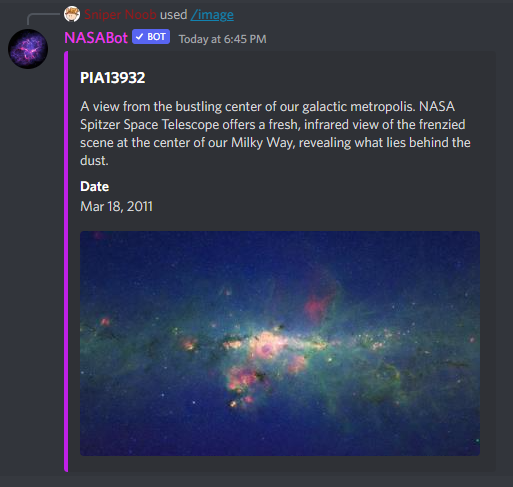The width and height of the screenshot is (513, 487).
Task: Click the BOT tag label
Action: click(x=151, y=37)
